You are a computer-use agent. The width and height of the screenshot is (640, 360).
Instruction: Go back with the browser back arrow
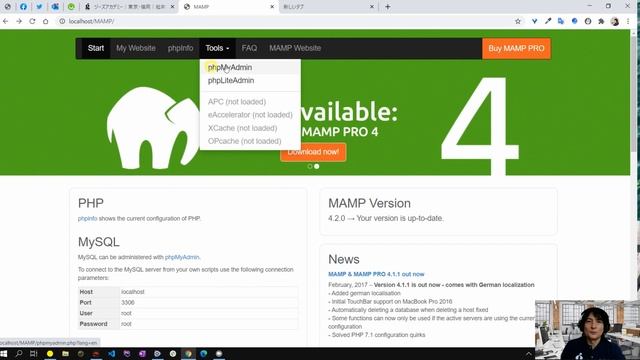[6, 21]
